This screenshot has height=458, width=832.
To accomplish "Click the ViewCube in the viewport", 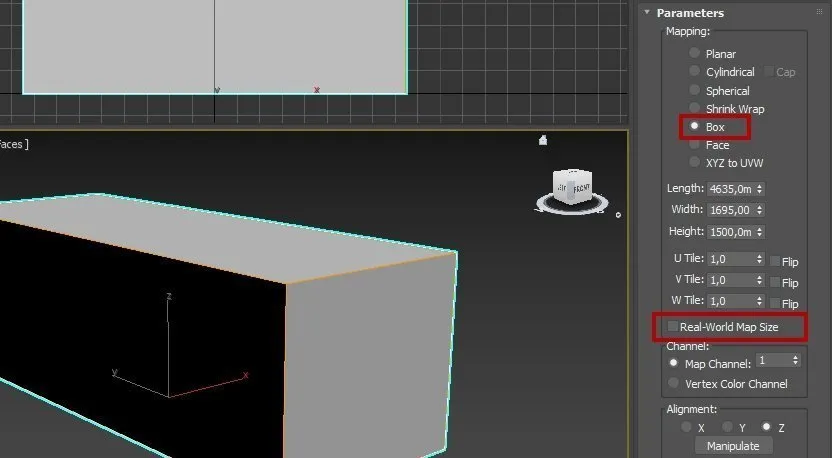I will click(x=574, y=187).
